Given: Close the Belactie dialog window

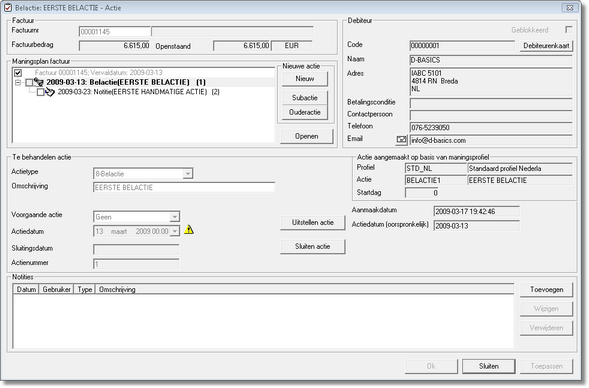Looking at the screenshot, I should pyautogui.click(x=570, y=8).
